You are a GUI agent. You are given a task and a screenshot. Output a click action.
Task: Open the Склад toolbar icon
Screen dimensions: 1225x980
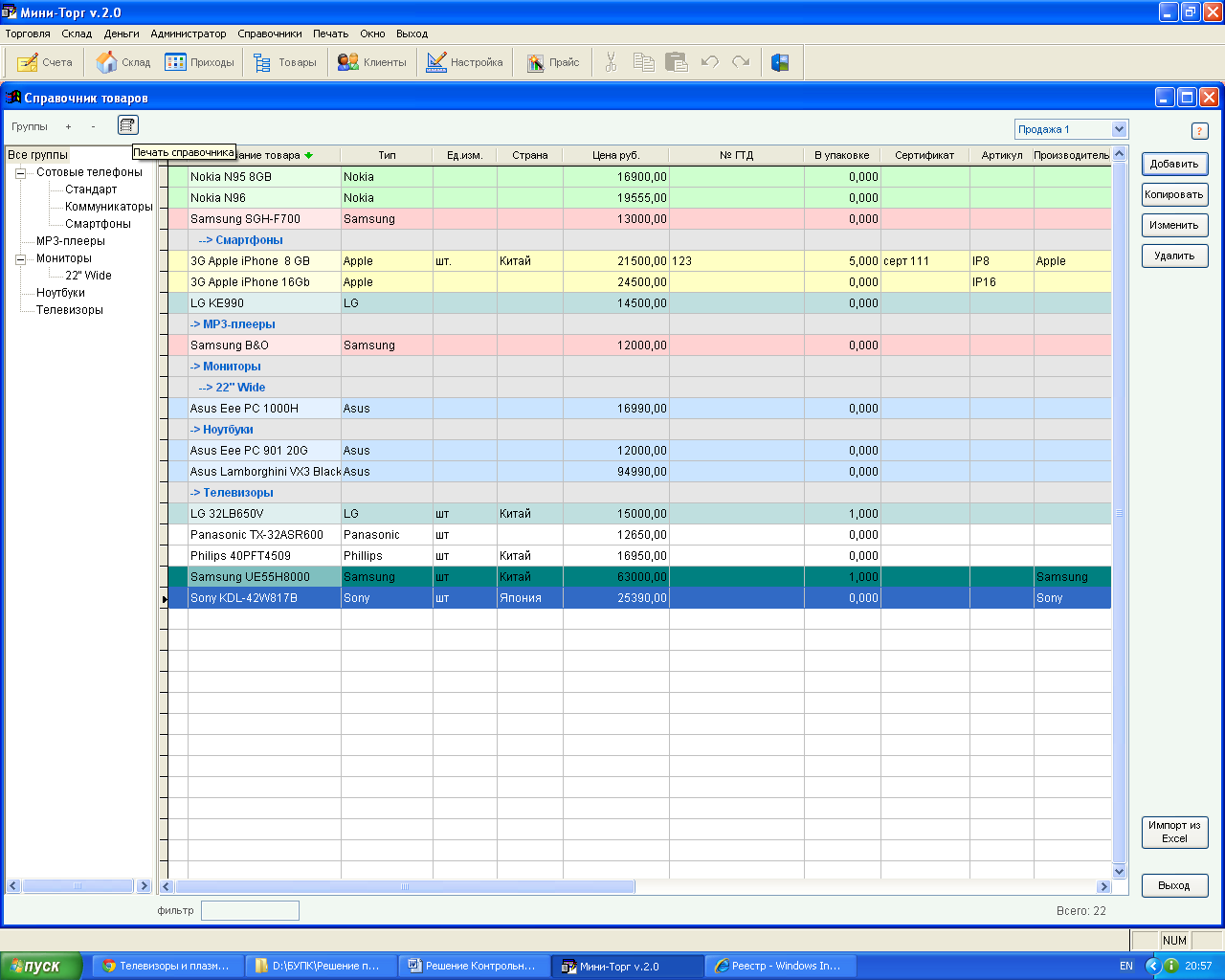click(x=123, y=62)
